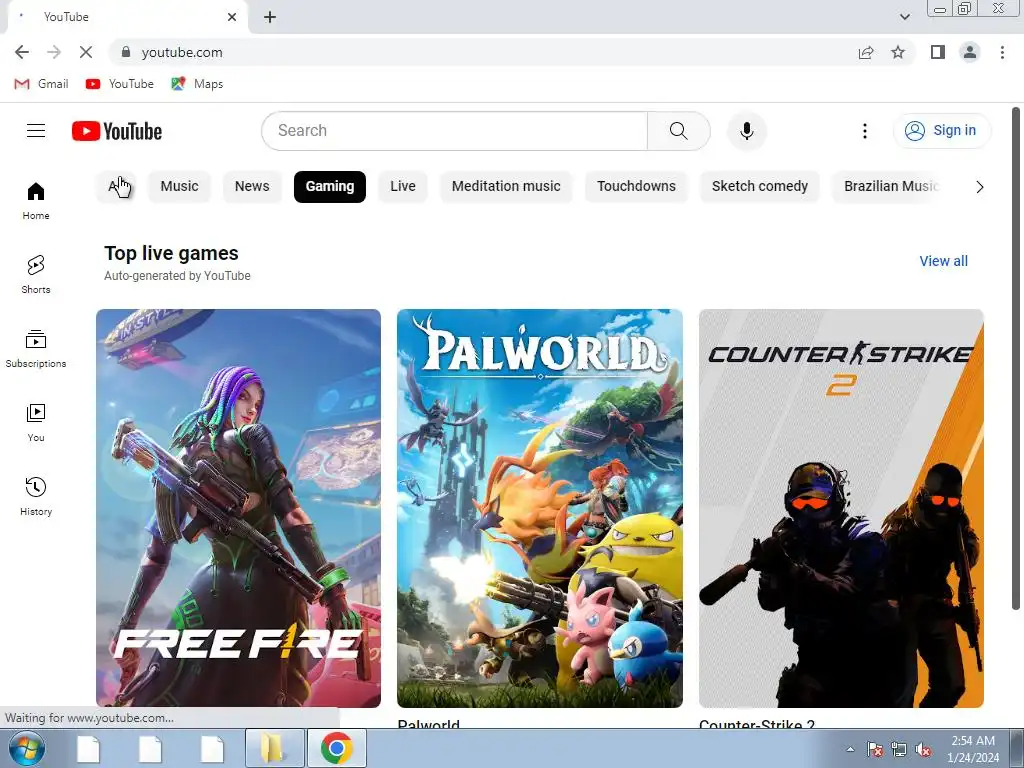Image resolution: width=1024 pixels, height=768 pixels.
Task: Open the Gmail bookmark
Action: (41, 84)
